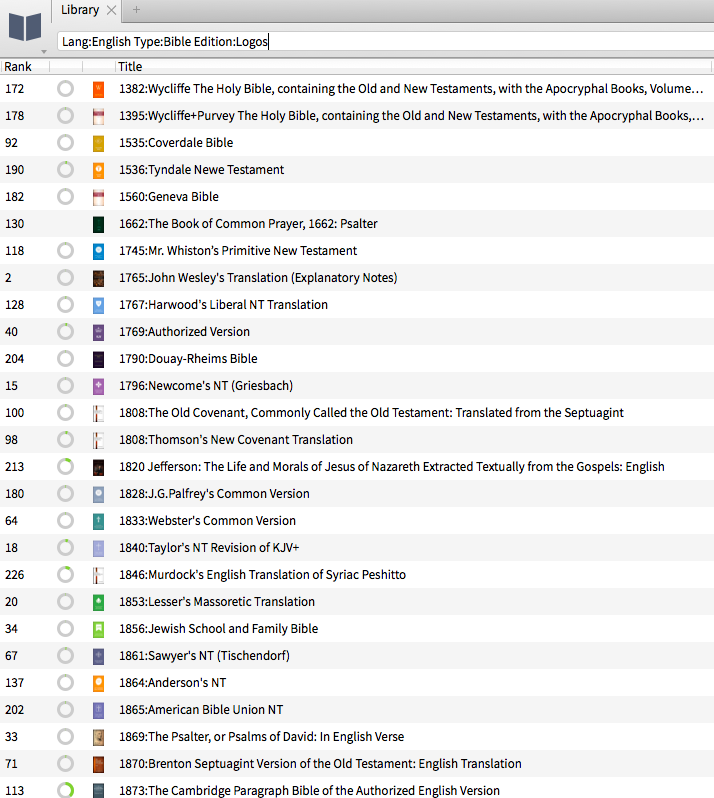Open 1535:Coverdale Bible title

tap(176, 142)
